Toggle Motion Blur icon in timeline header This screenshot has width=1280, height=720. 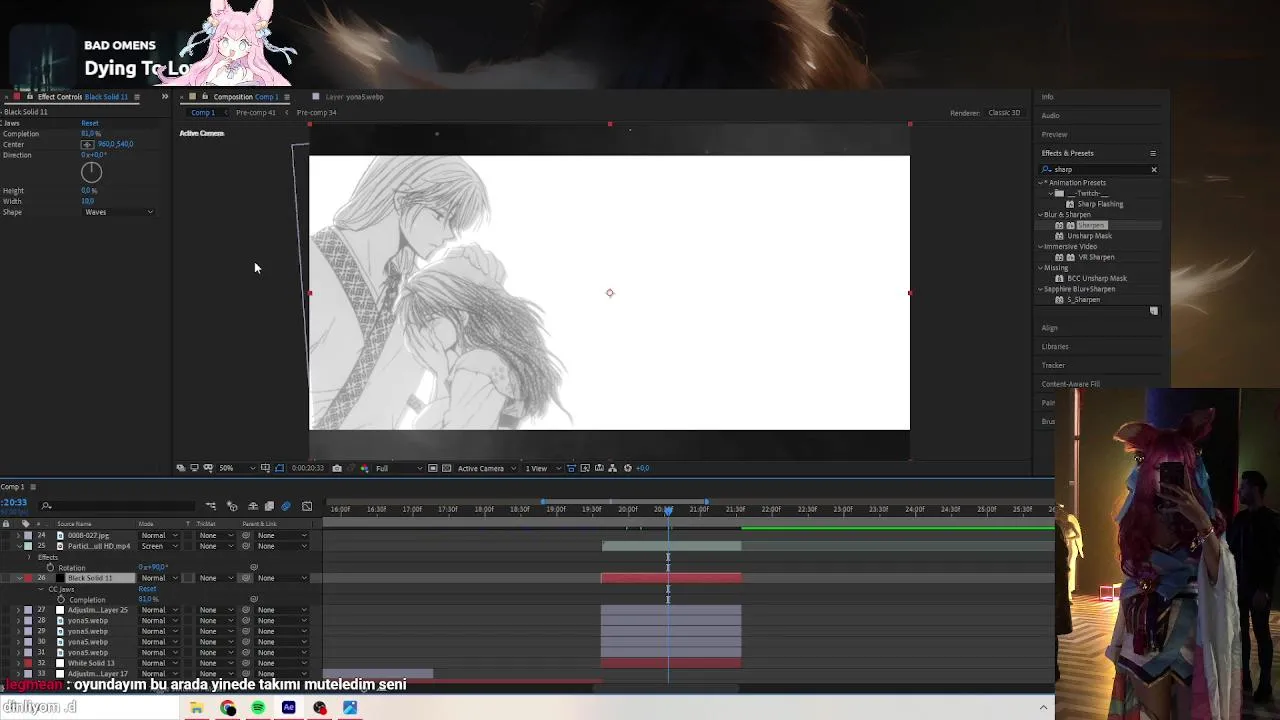coord(286,506)
